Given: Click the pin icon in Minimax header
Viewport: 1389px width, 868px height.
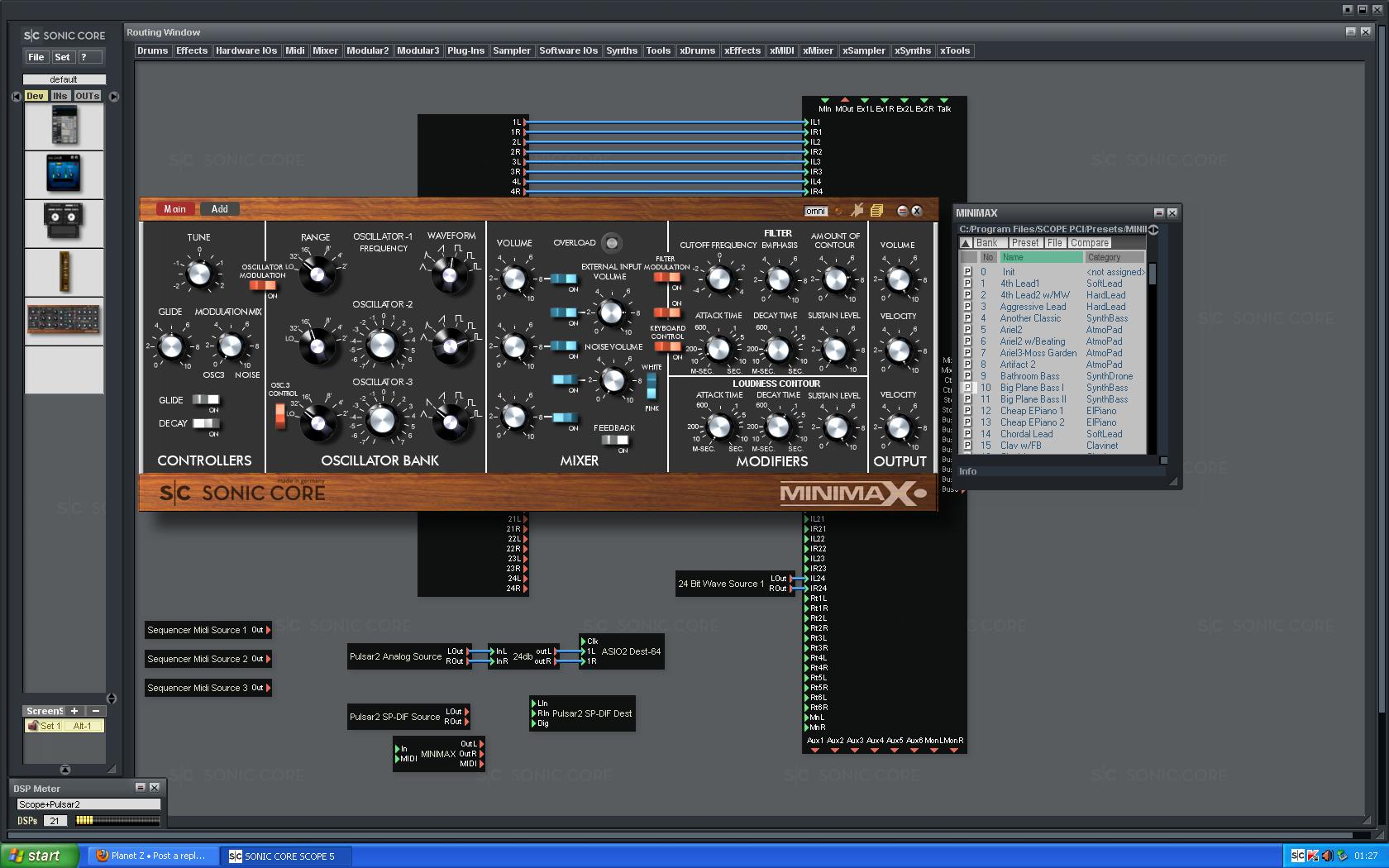Looking at the screenshot, I should click(857, 211).
